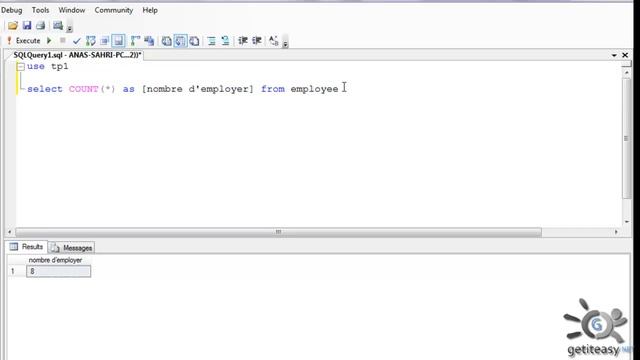Image resolution: width=640 pixels, height=360 pixels.
Task: Click the Cancel Executing Query stop icon
Action: [62, 40]
